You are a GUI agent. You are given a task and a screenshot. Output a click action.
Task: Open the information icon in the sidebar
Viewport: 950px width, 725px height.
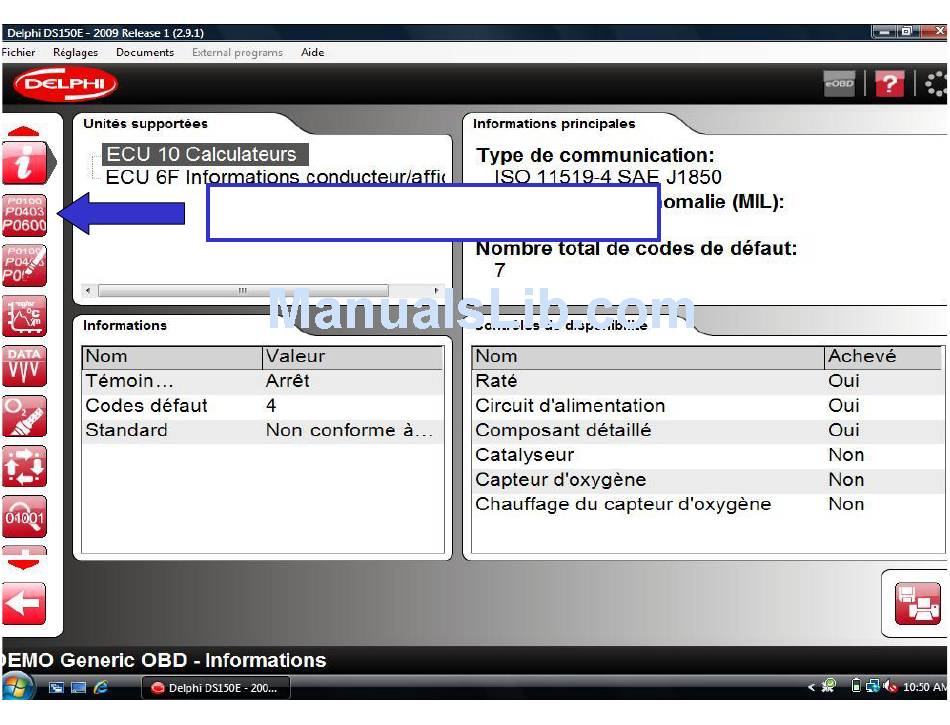(24, 162)
